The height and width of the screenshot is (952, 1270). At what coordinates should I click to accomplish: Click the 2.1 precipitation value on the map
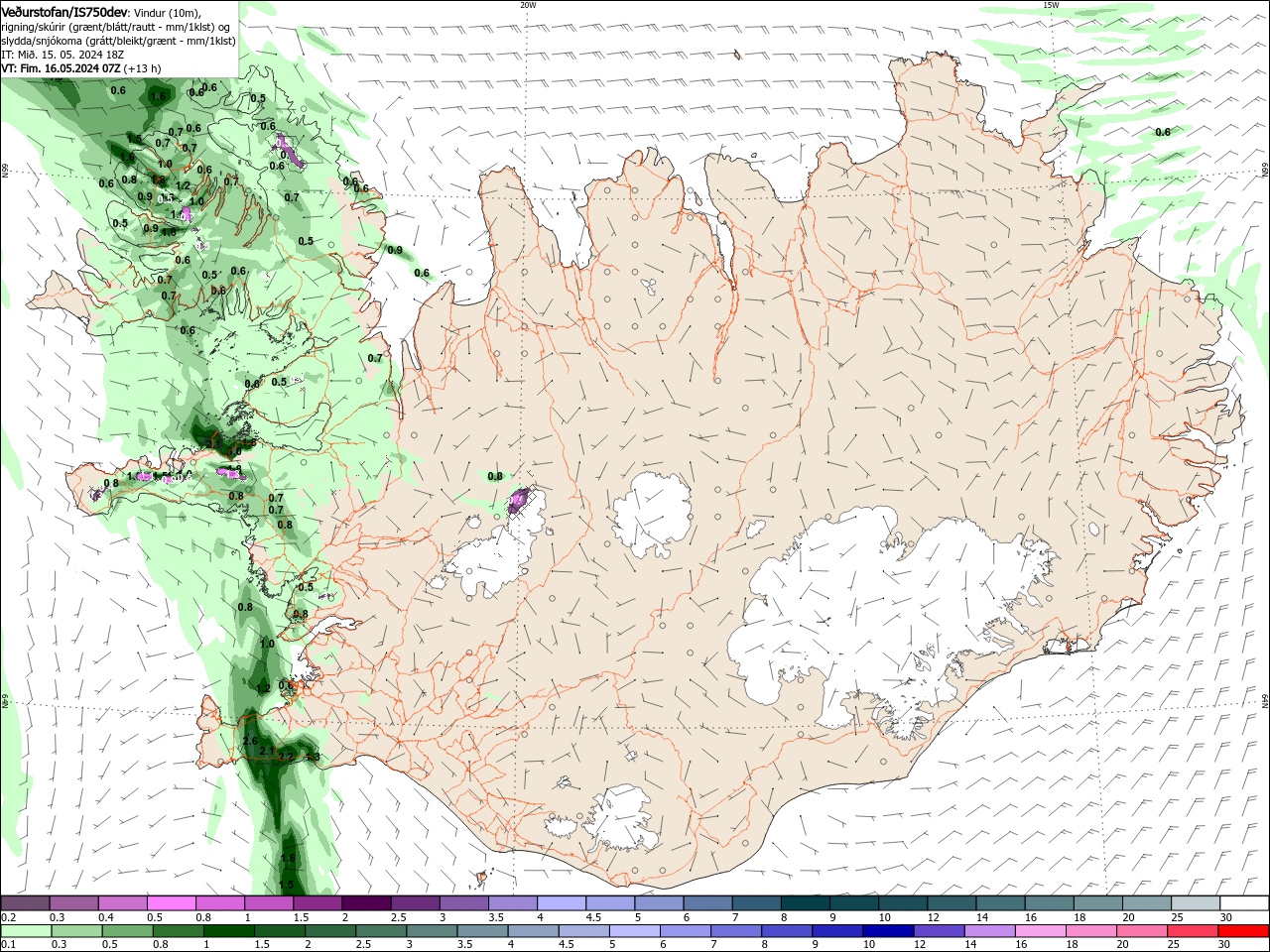[267, 753]
